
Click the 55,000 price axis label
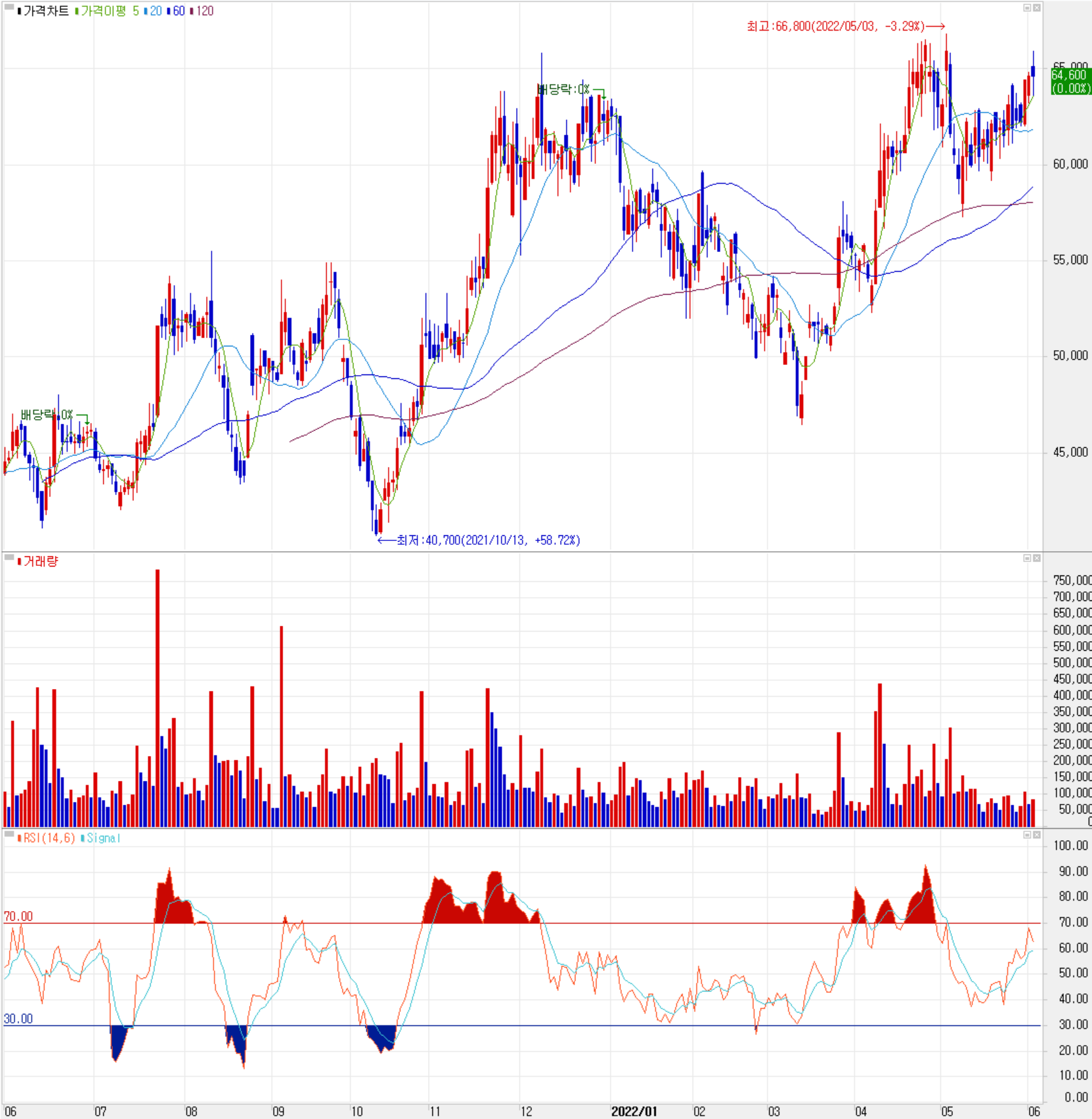1070,260
